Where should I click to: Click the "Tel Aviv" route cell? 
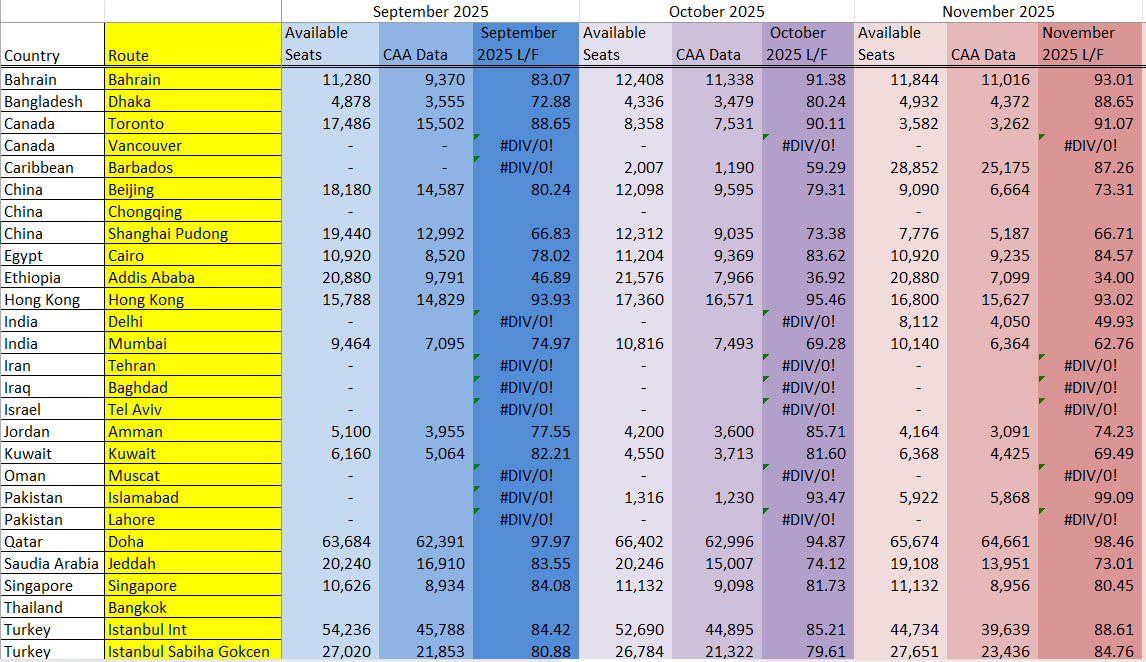coord(193,409)
